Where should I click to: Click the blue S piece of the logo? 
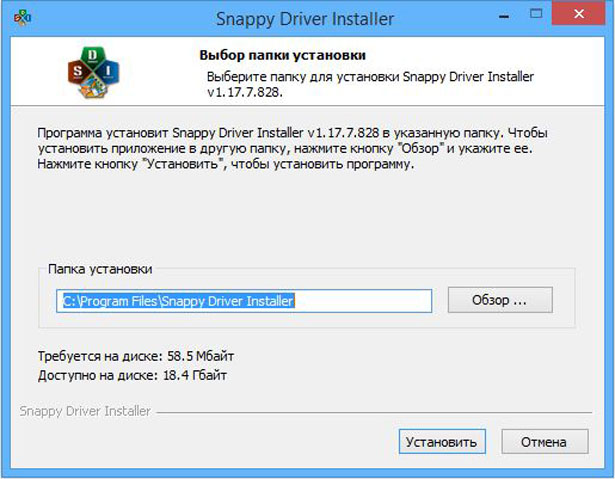tap(75, 73)
